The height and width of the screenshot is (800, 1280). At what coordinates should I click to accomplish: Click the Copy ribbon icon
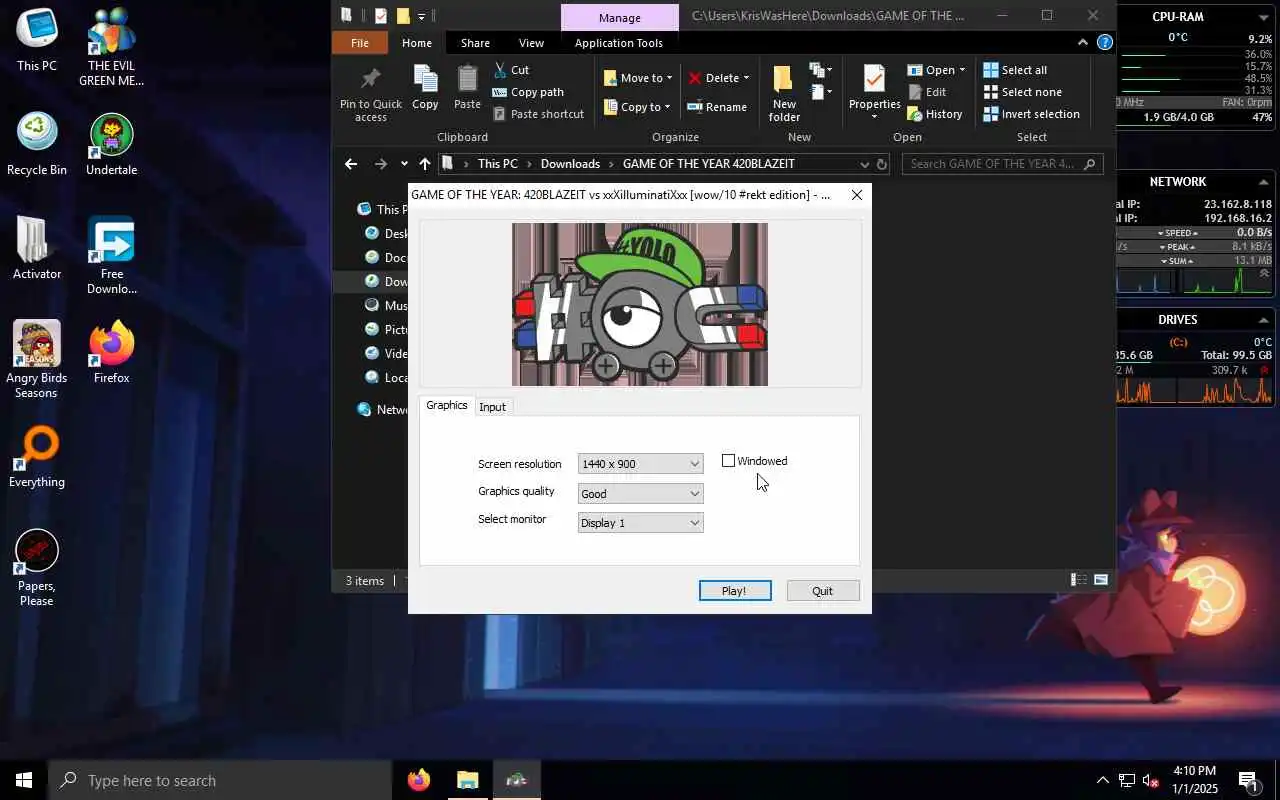point(425,88)
